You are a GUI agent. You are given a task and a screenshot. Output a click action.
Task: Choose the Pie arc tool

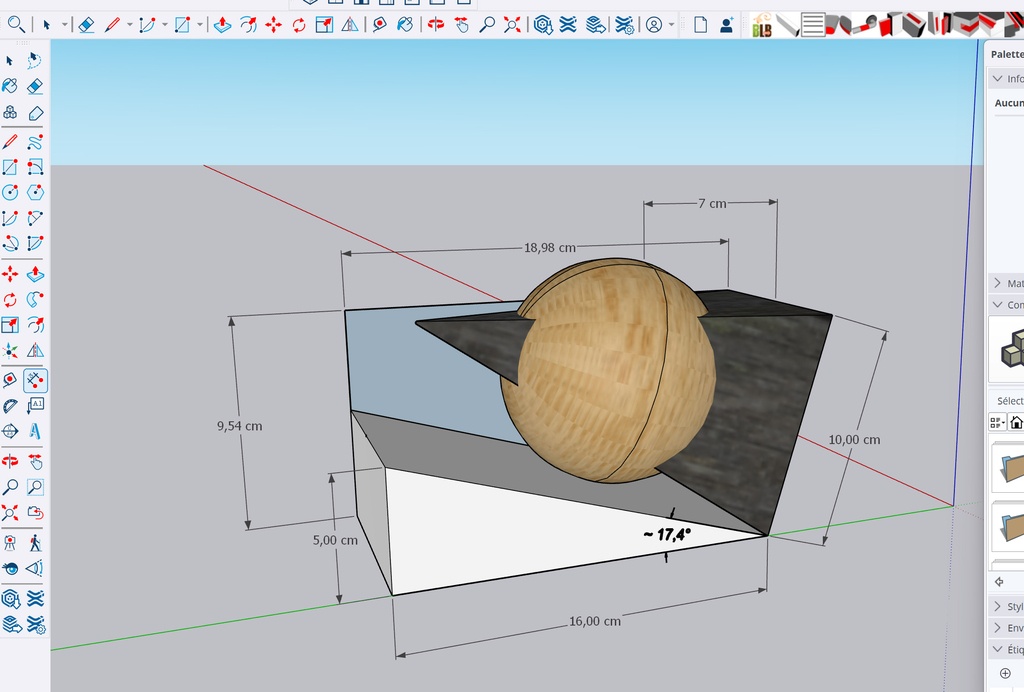(x=35, y=243)
